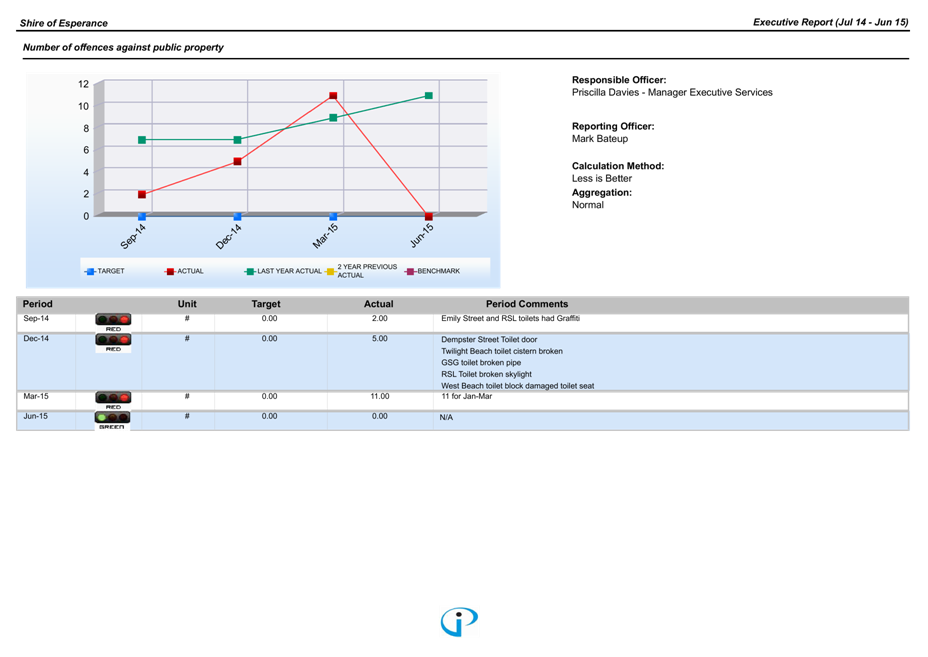This screenshot has width=928, height=657.
Task: Click 'Dempster Street Toilet door' comment line
Action: [x=489, y=340]
